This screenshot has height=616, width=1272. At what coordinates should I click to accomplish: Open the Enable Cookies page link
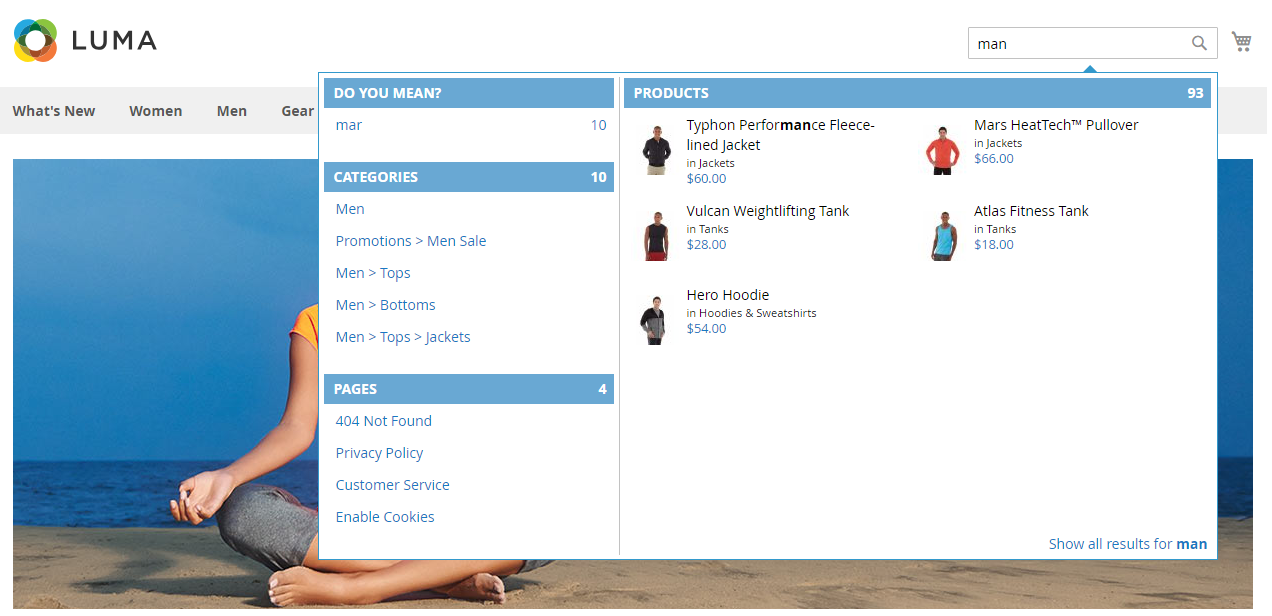click(x=385, y=517)
